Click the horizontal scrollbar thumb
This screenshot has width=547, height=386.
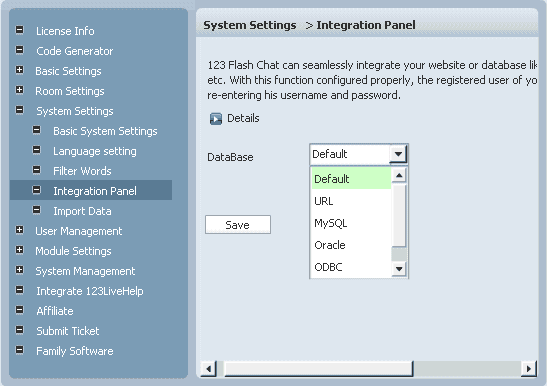coord(319,369)
